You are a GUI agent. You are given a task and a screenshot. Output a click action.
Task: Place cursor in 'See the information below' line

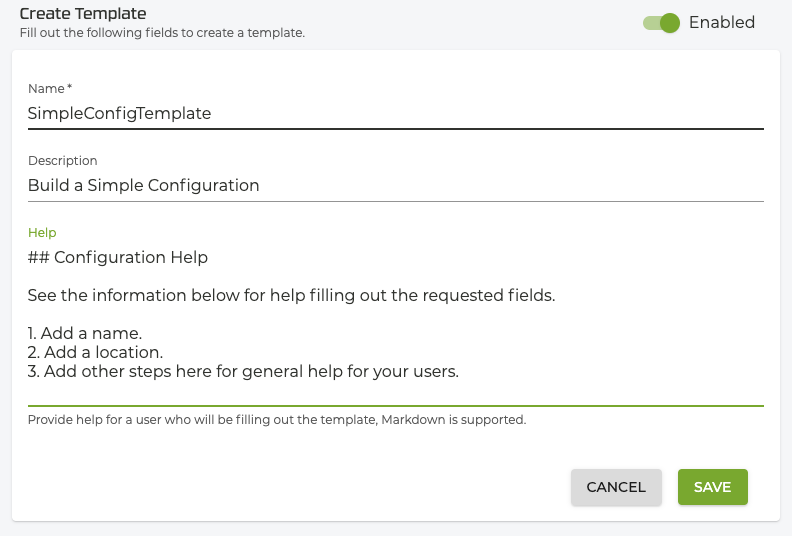[290, 296]
